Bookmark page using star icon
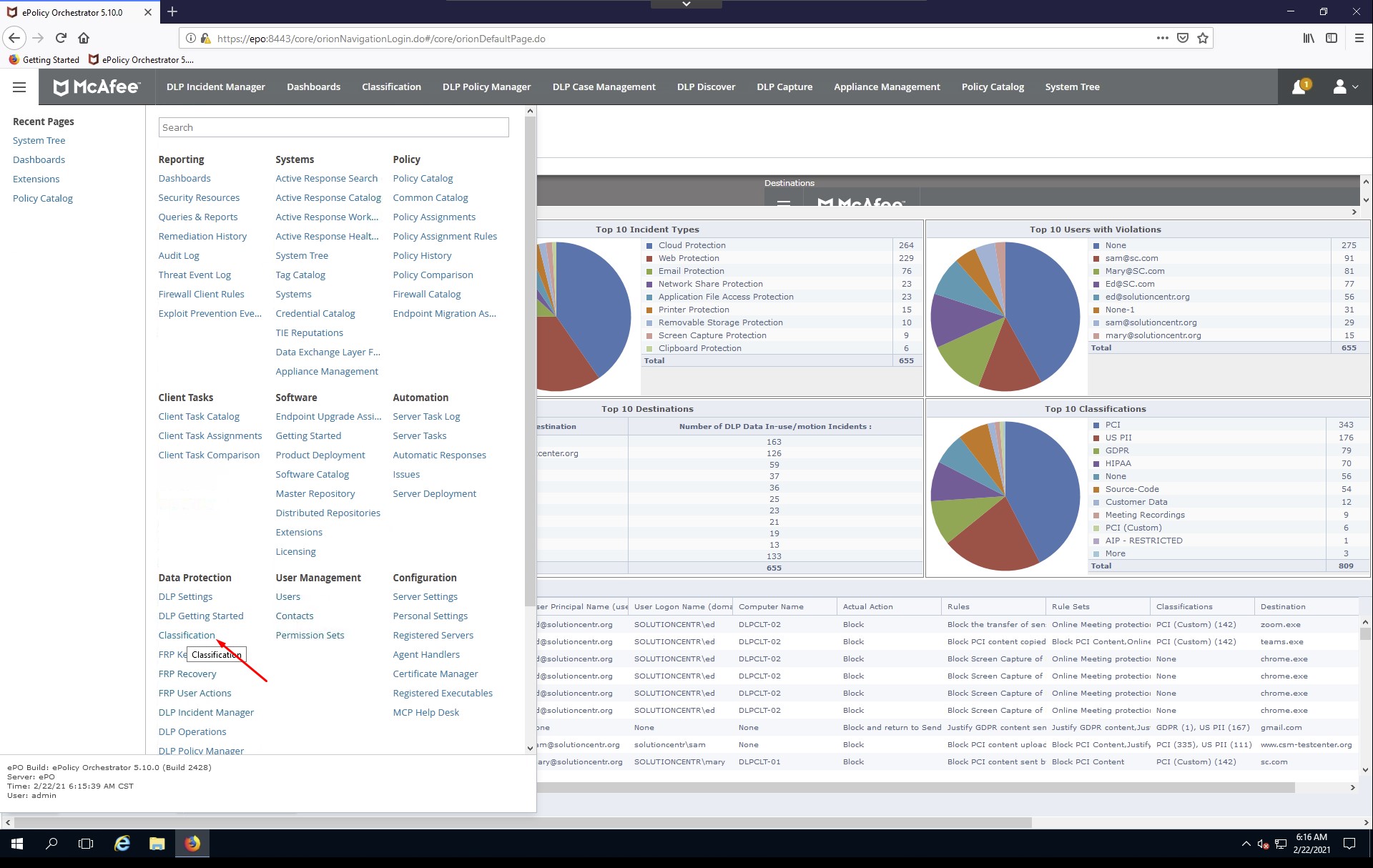The height and width of the screenshot is (868, 1373). [1203, 38]
